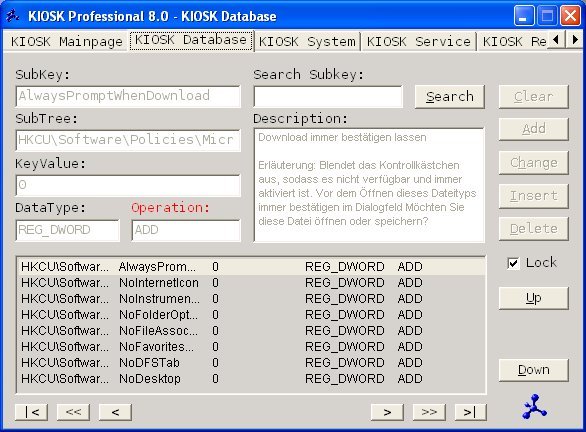Viewport: 586px width, 432px height.
Task: Open the partially visible KIOSK Re tab
Action: (x=514, y=41)
